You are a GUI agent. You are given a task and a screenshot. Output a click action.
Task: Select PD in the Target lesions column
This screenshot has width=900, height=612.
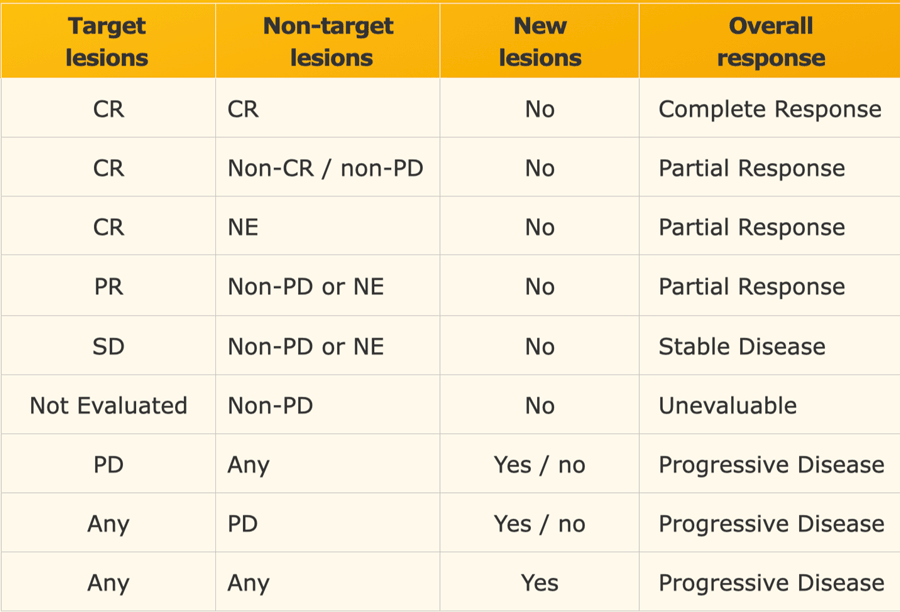tap(108, 464)
